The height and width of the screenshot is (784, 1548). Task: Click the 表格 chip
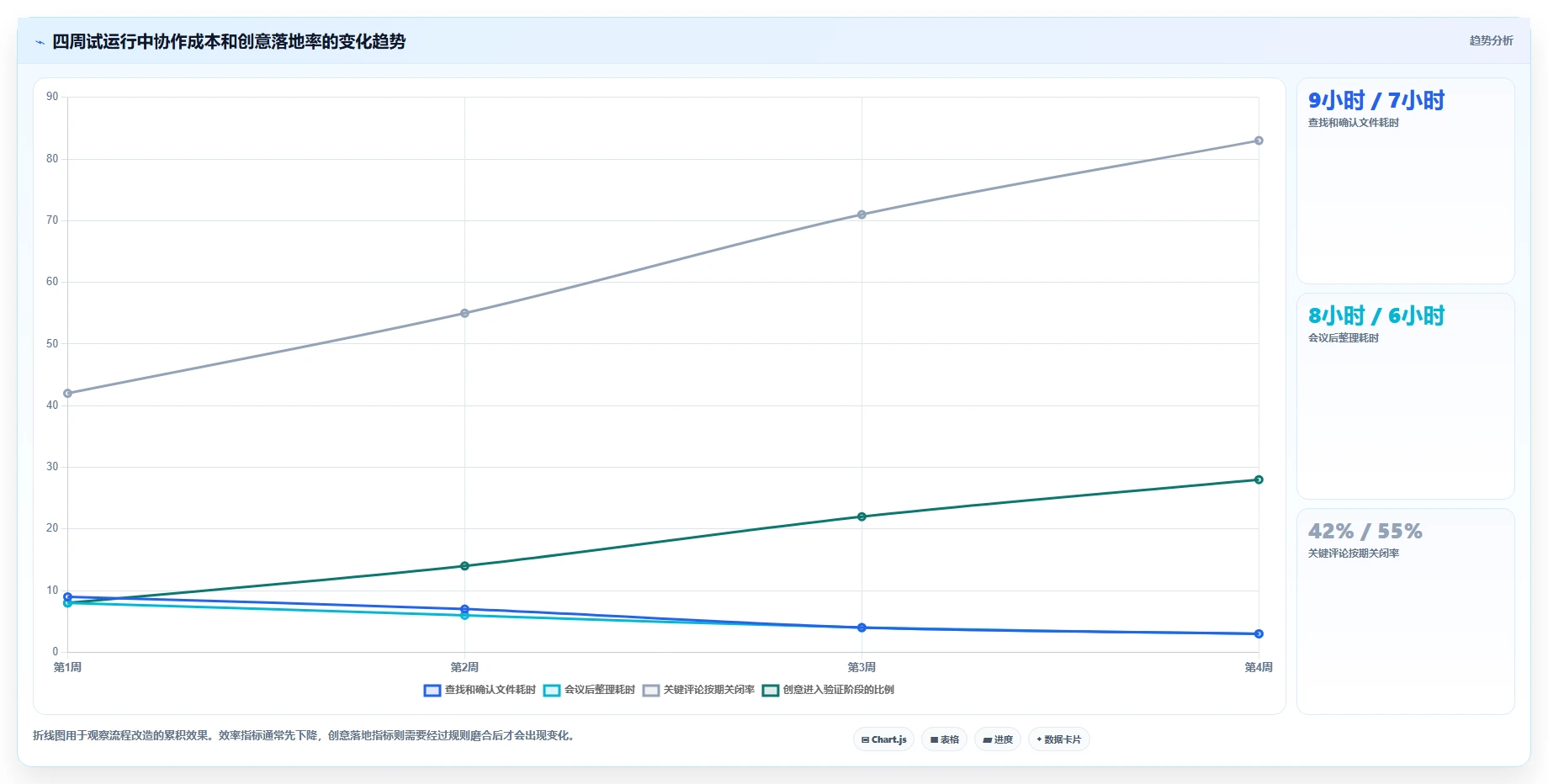944,739
